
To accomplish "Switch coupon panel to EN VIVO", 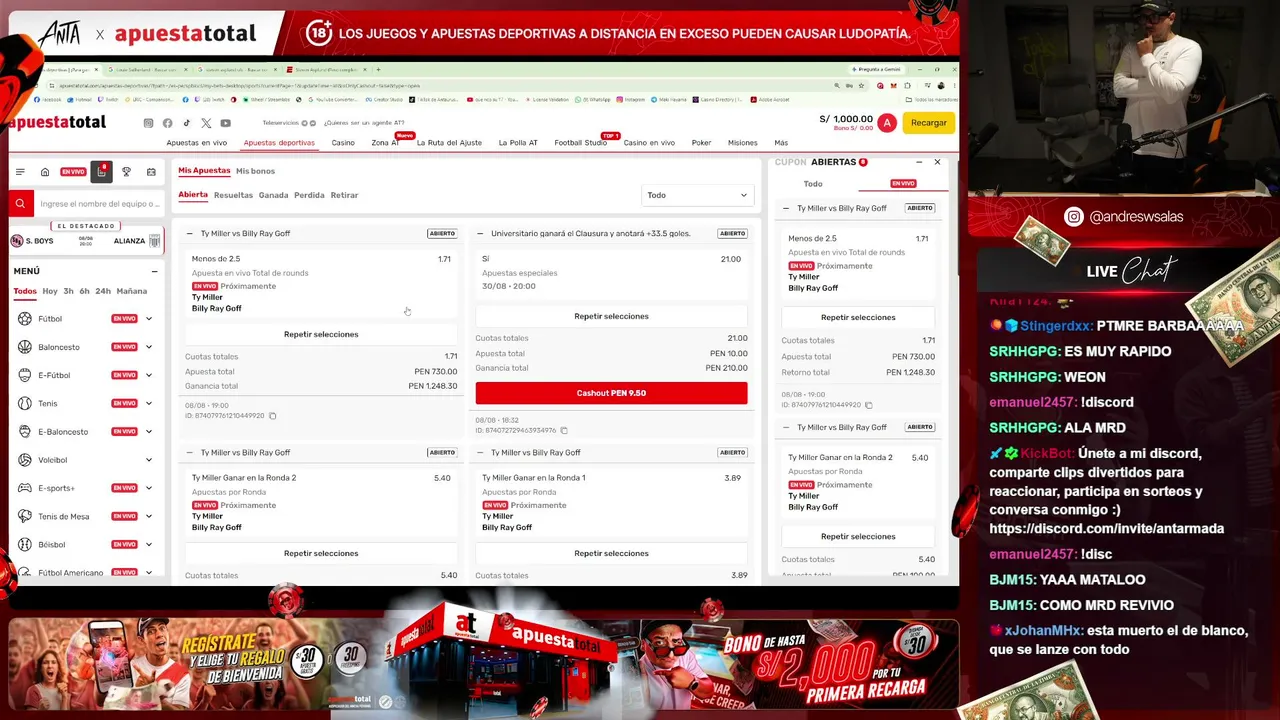I will click(x=903, y=184).
